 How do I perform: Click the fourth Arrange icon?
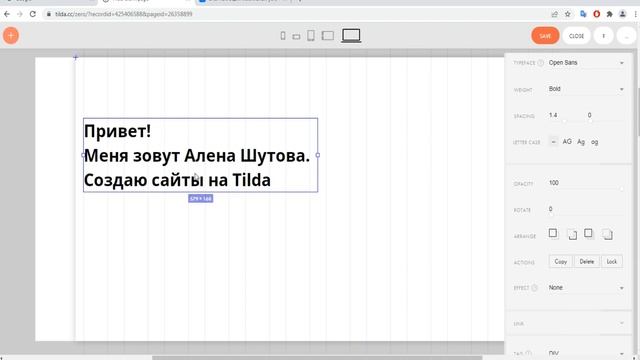(x=607, y=234)
